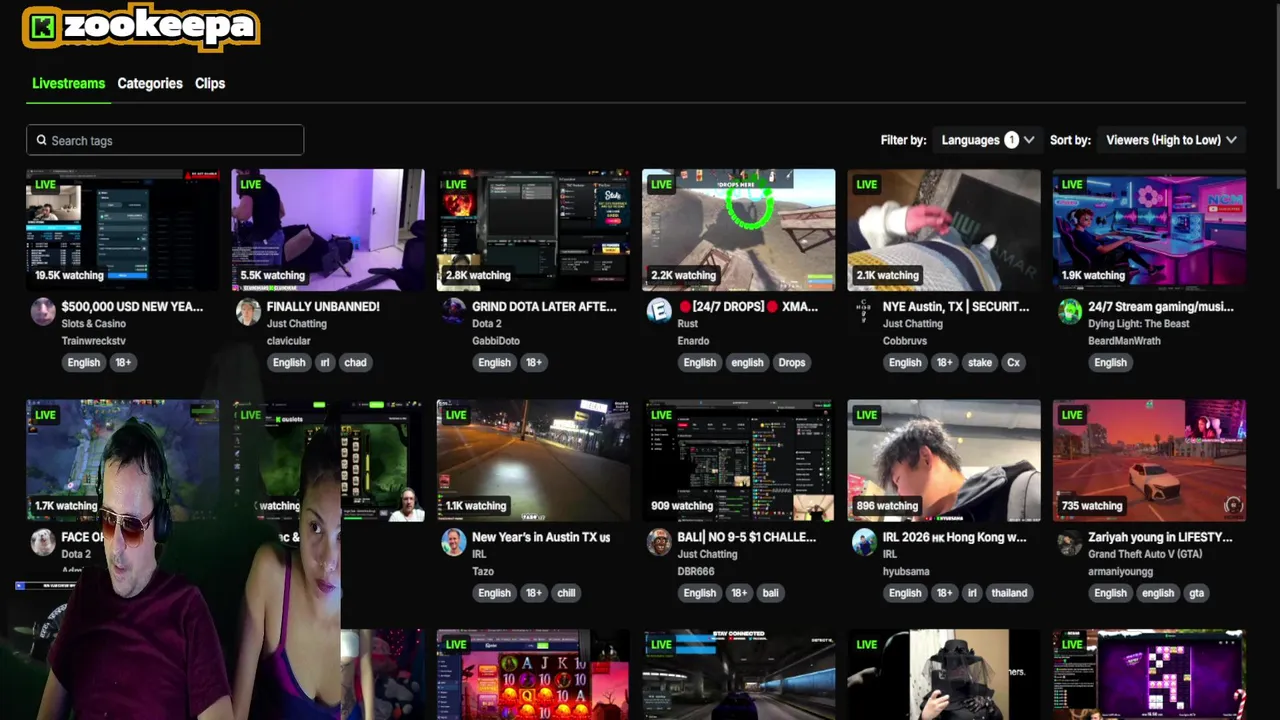This screenshot has height=720, width=1280.
Task: Select the 18+ tag on Trainwreckstv stream
Action: click(x=123, y=362)
